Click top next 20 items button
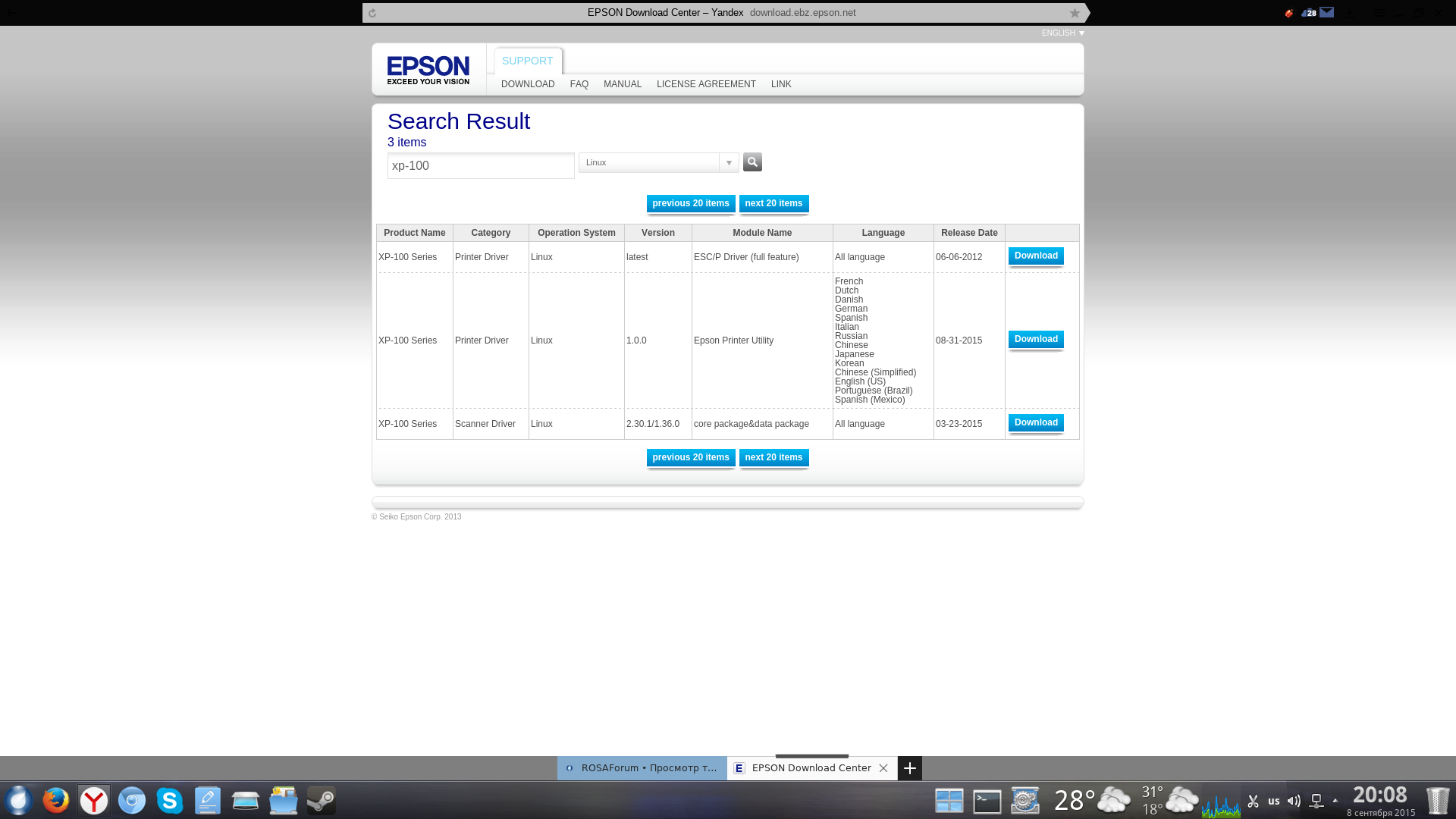This screenshot has height=819, width=1456. (x=773, y=203)
